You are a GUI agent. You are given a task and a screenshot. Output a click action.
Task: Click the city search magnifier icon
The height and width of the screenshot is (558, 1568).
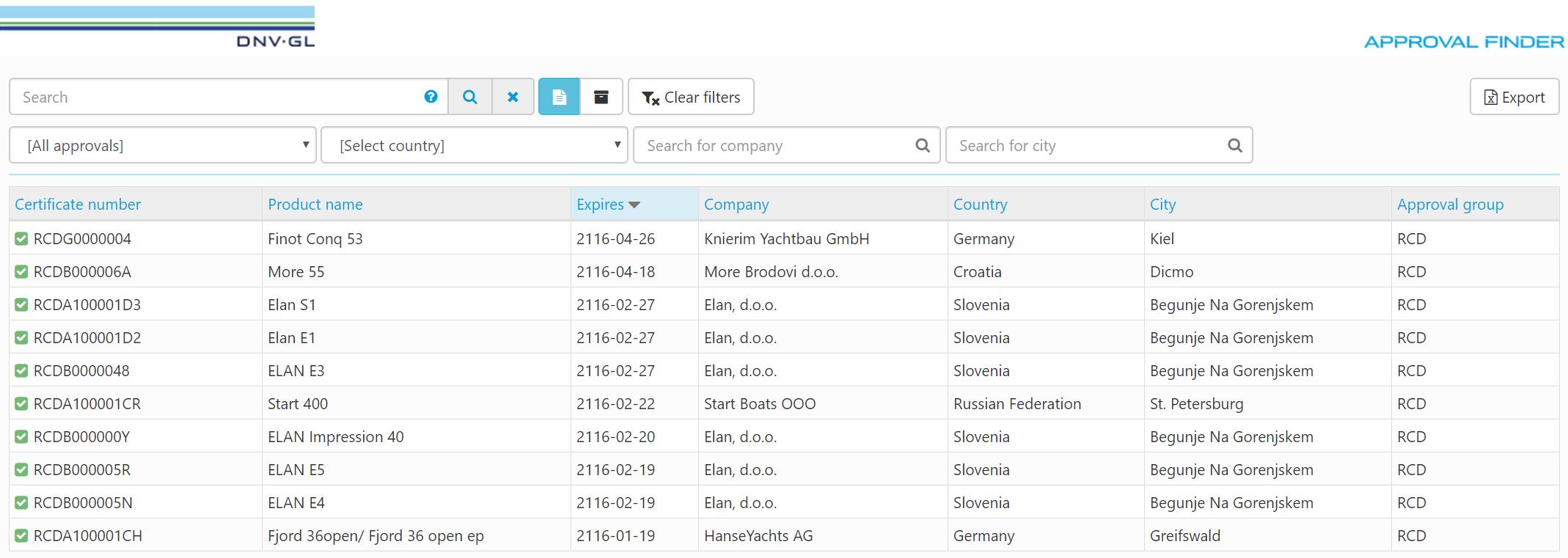click(1235, 145)
